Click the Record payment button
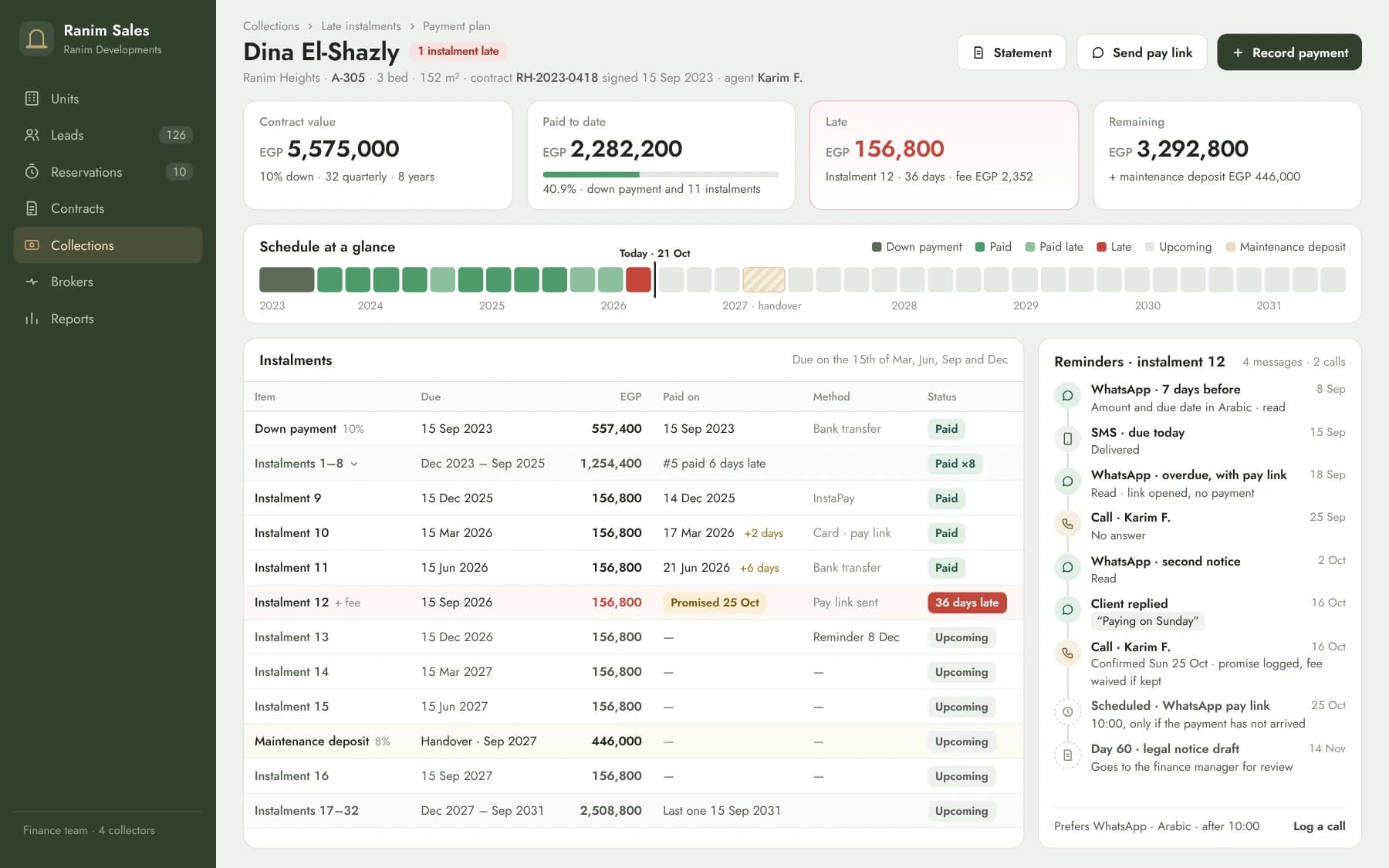Screen dimensions: 1389x868 [1289, 52]
